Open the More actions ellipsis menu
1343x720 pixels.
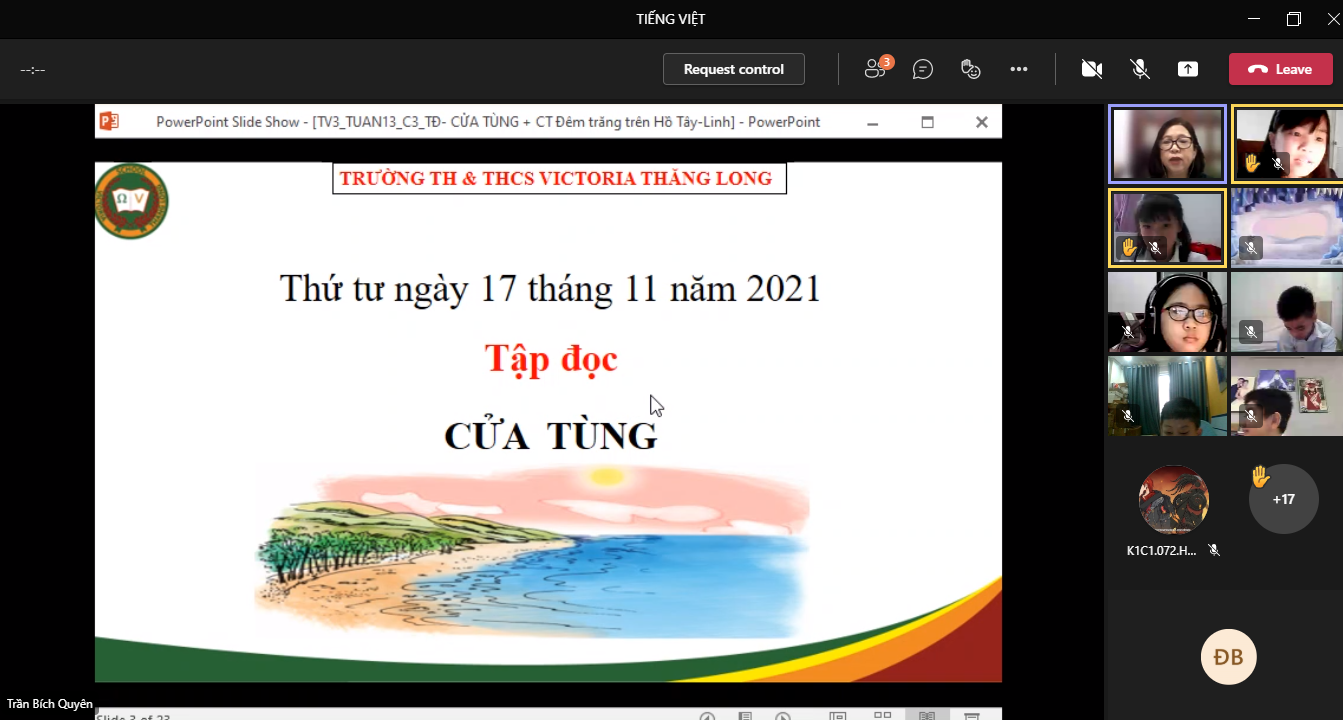[1019, 69]
